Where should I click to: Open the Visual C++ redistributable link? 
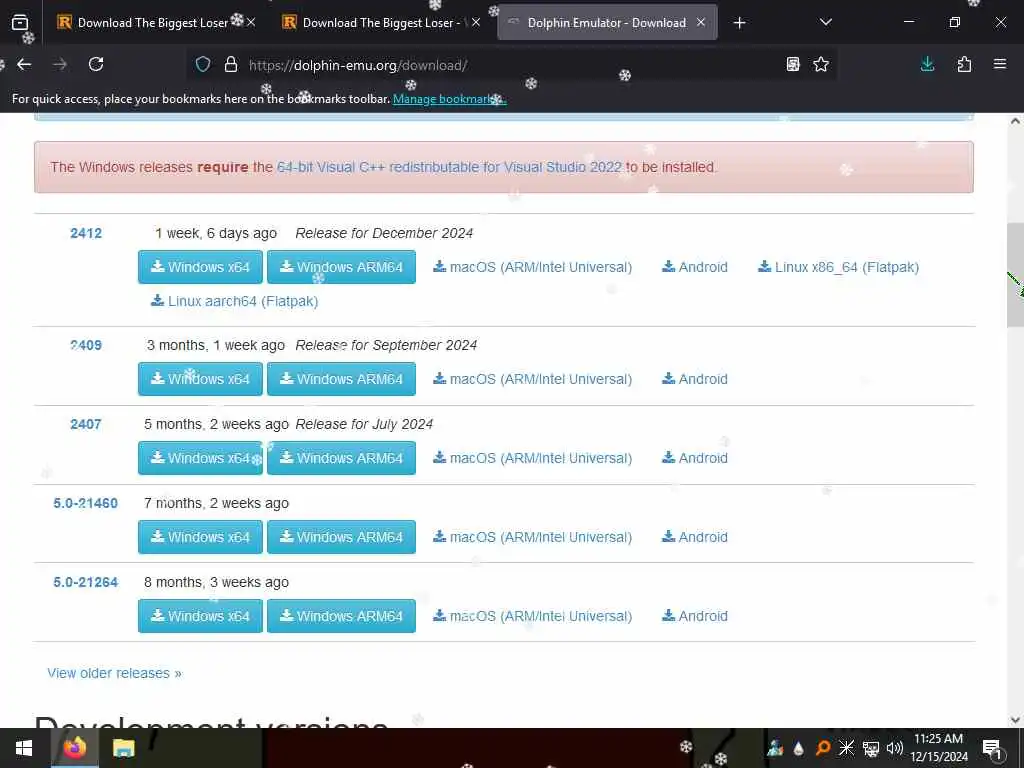click(x=449, y=167)
